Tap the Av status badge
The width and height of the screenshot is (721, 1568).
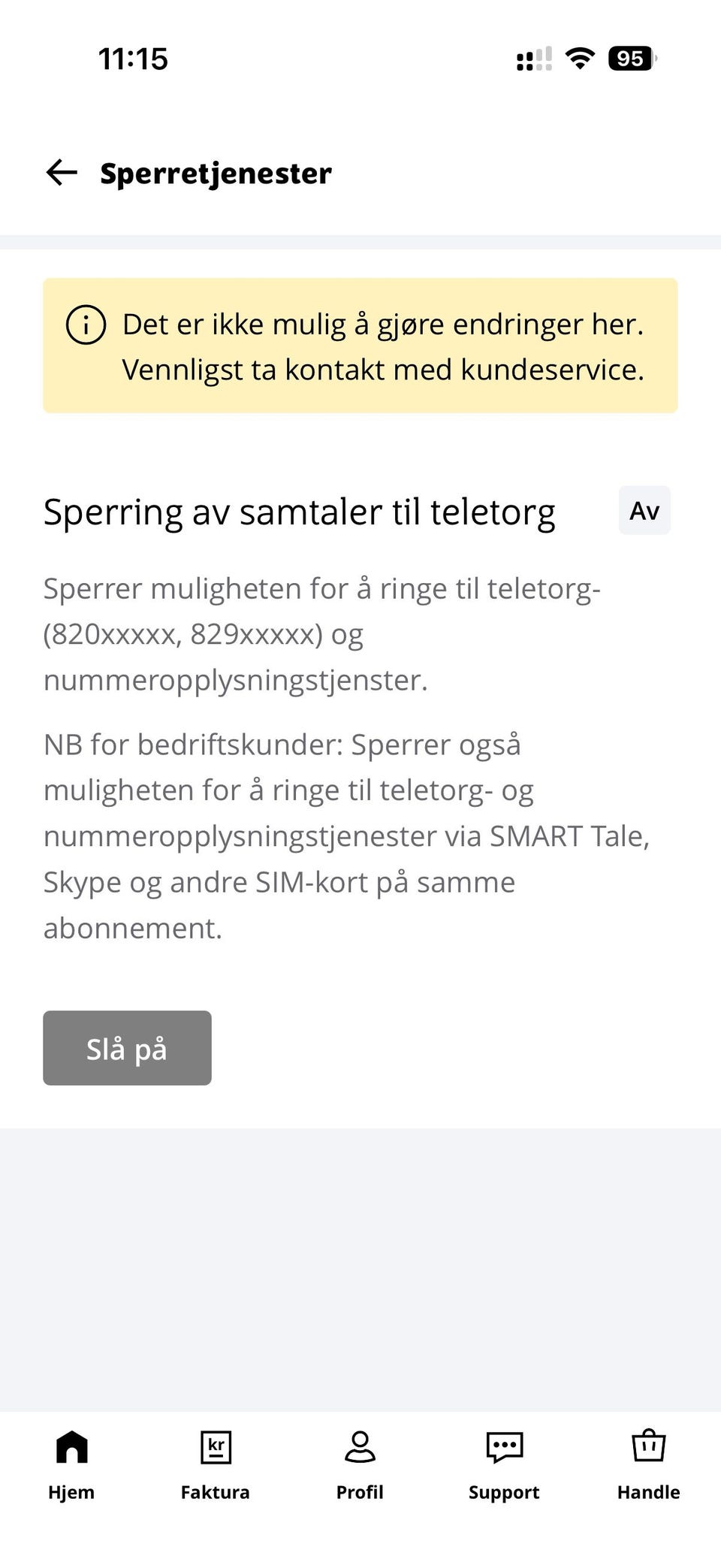coord(644,511)
